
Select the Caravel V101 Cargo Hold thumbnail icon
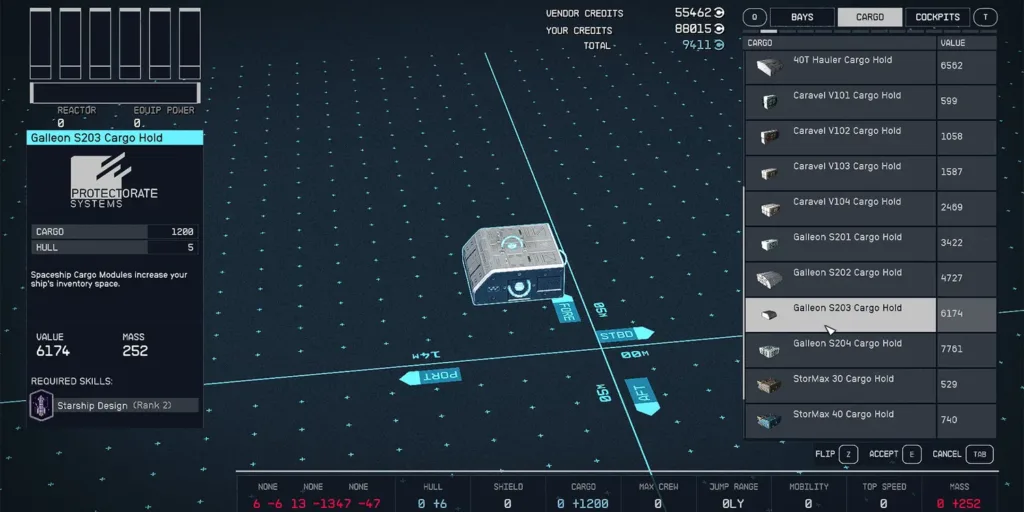[x=769, y=102]
